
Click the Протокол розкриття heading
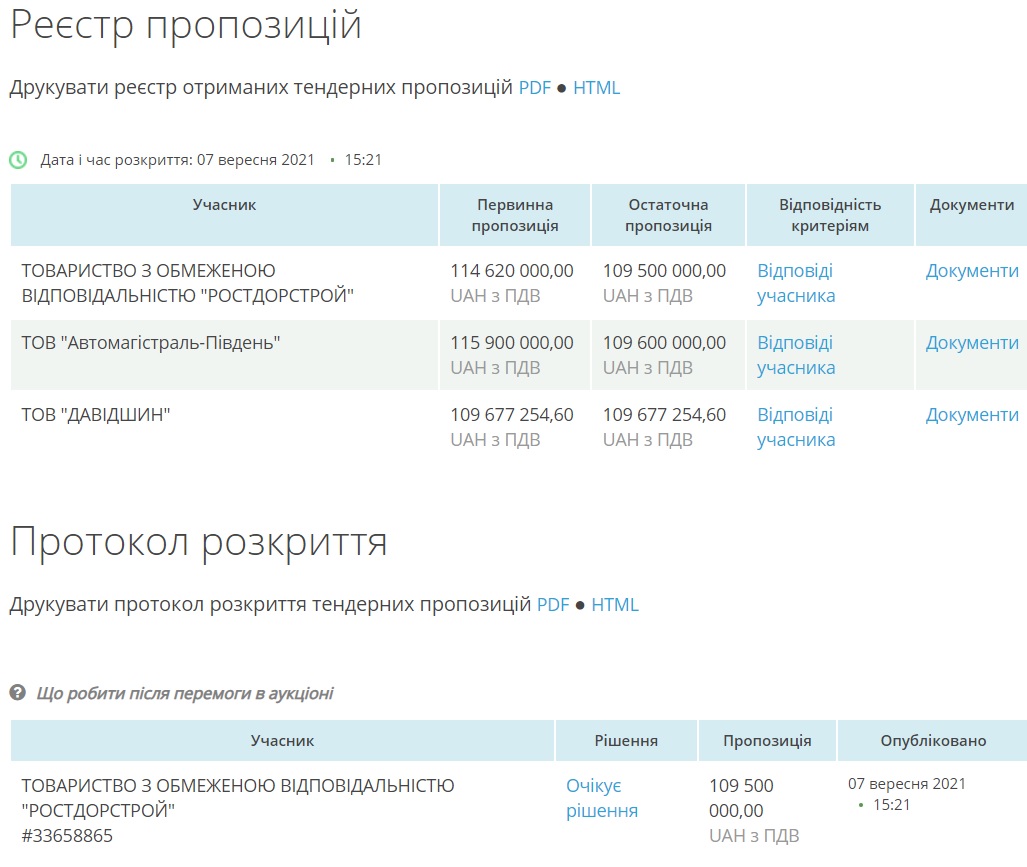199,544
